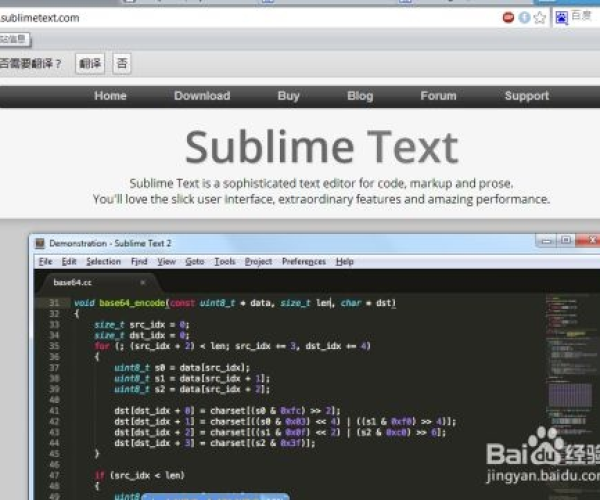600x500 pixels.
Task: Open the Support navigation link
Action: [x=527, y=96]
